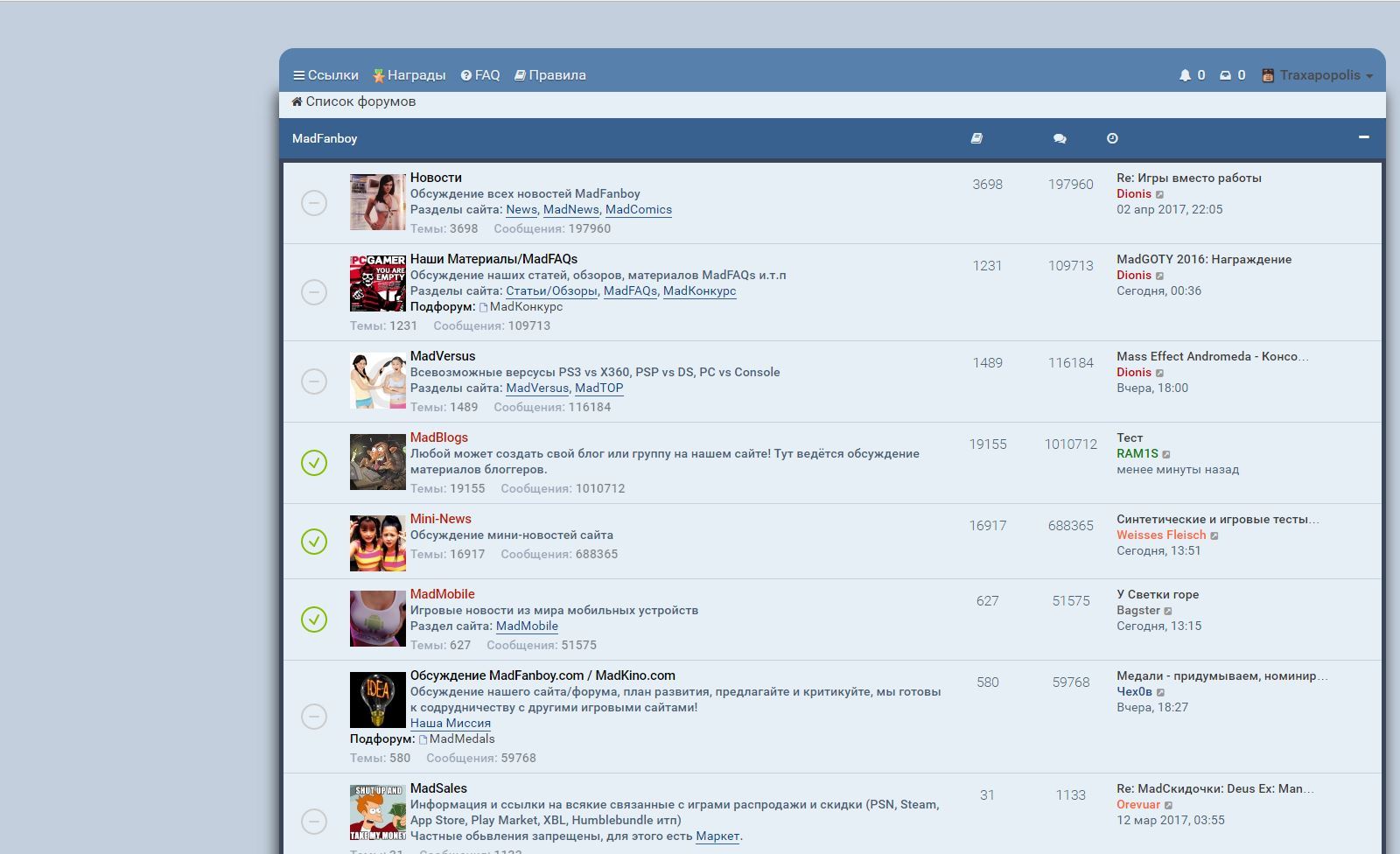Go to latest post icon beside Weisses Fleisch

[1214, 536]
